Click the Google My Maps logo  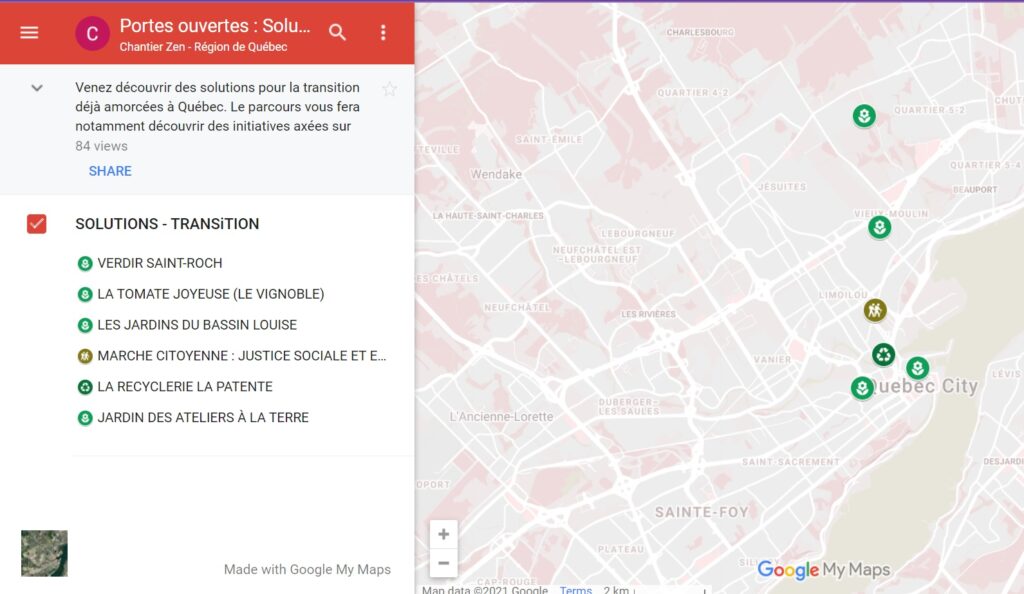coord(824,569)
